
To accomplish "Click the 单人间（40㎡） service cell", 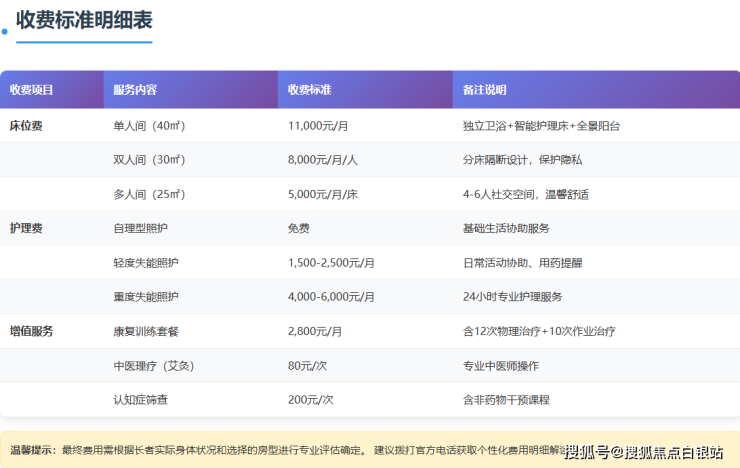I will point(149,126).
